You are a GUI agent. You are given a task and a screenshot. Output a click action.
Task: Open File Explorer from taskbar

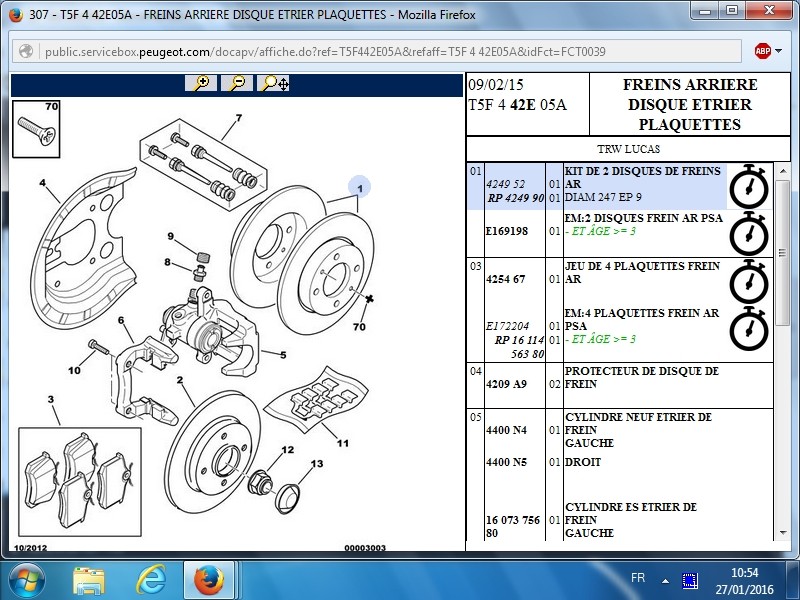(x=89, y=581)
